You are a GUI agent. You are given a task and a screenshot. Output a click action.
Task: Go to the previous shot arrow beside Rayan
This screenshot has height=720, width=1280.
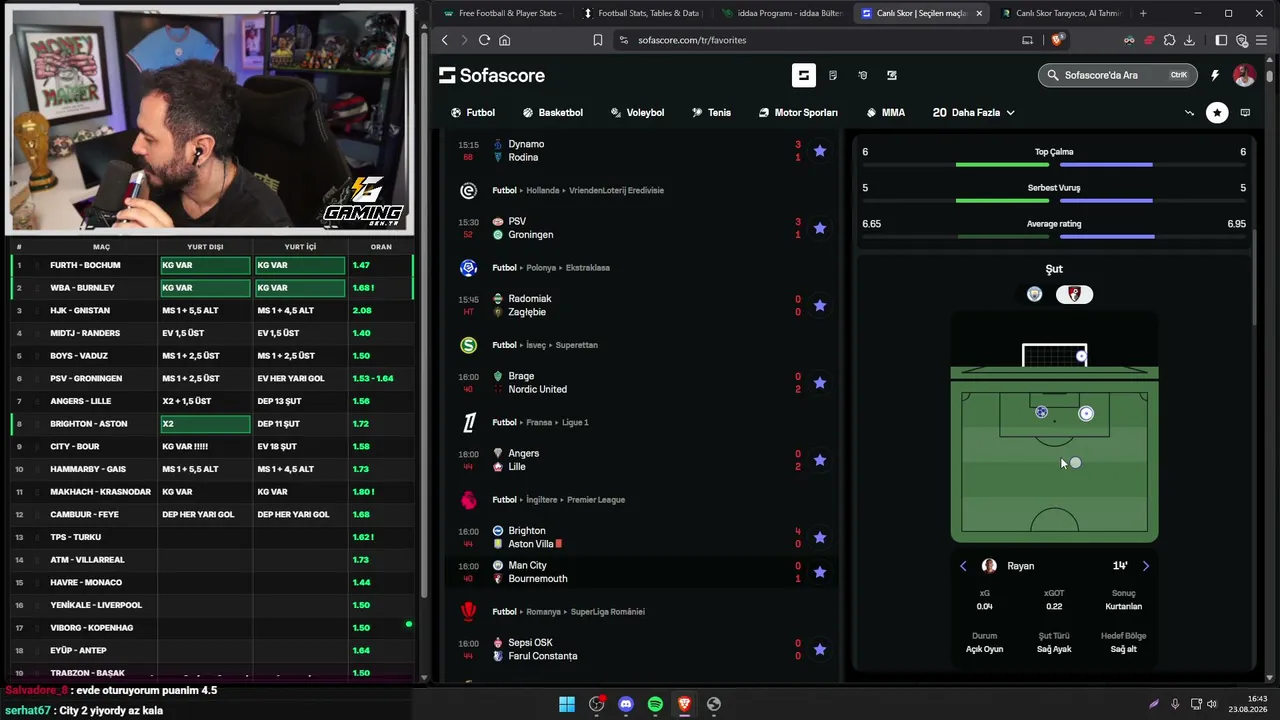click(x=963, y=566)
